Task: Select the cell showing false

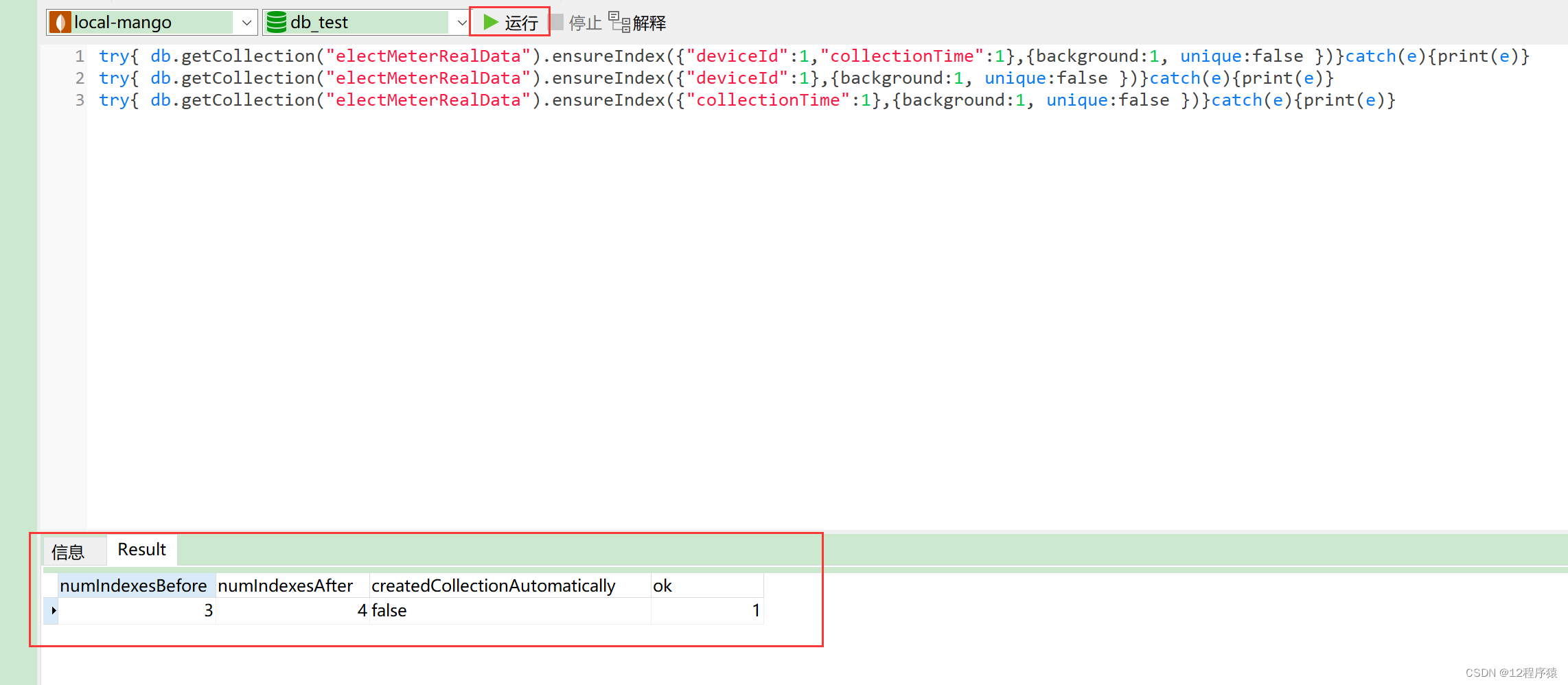Action: [510, 610]
